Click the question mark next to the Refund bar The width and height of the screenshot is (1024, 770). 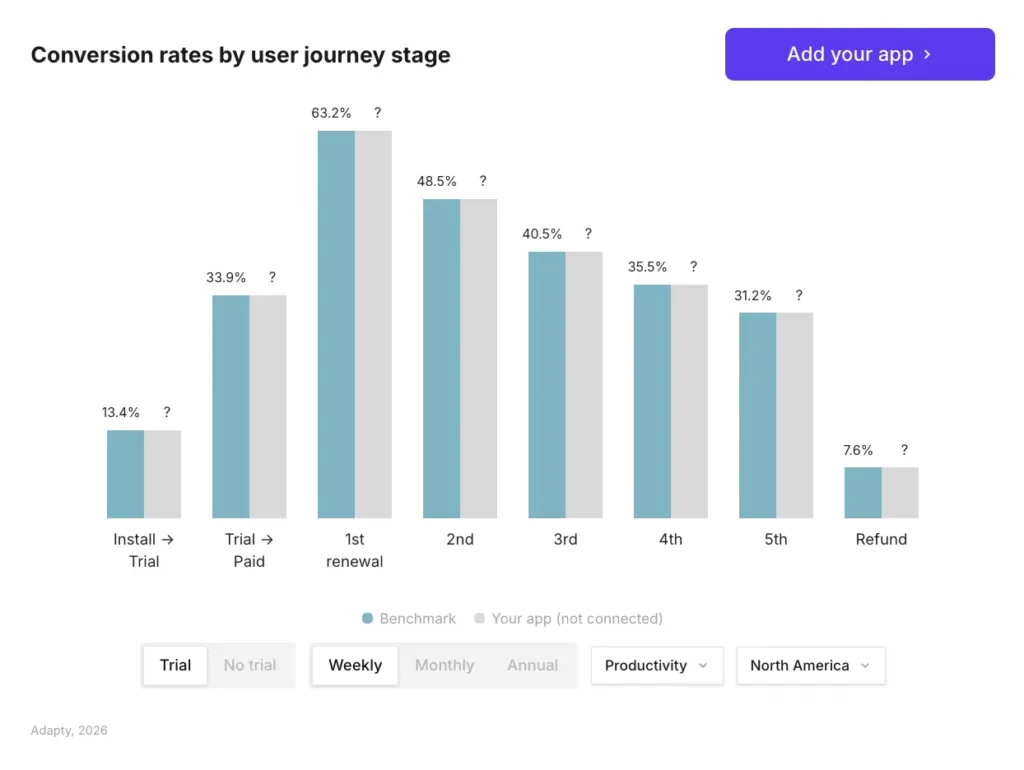(x=904, y=450)
